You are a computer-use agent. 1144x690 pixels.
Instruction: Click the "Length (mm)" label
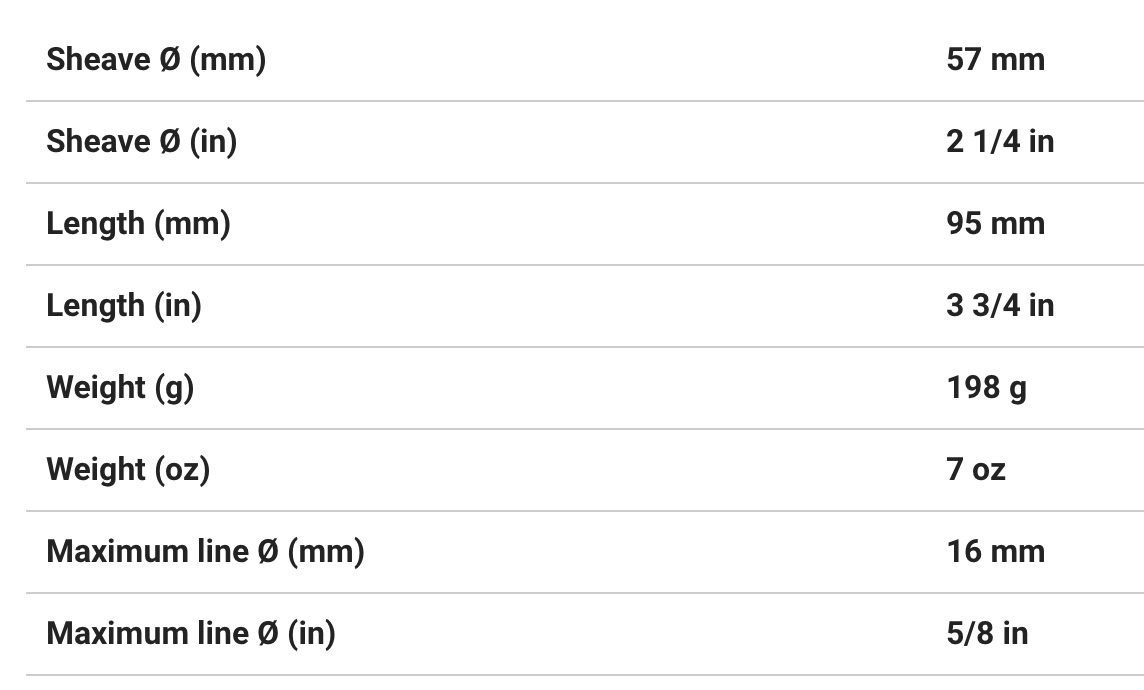138,224
